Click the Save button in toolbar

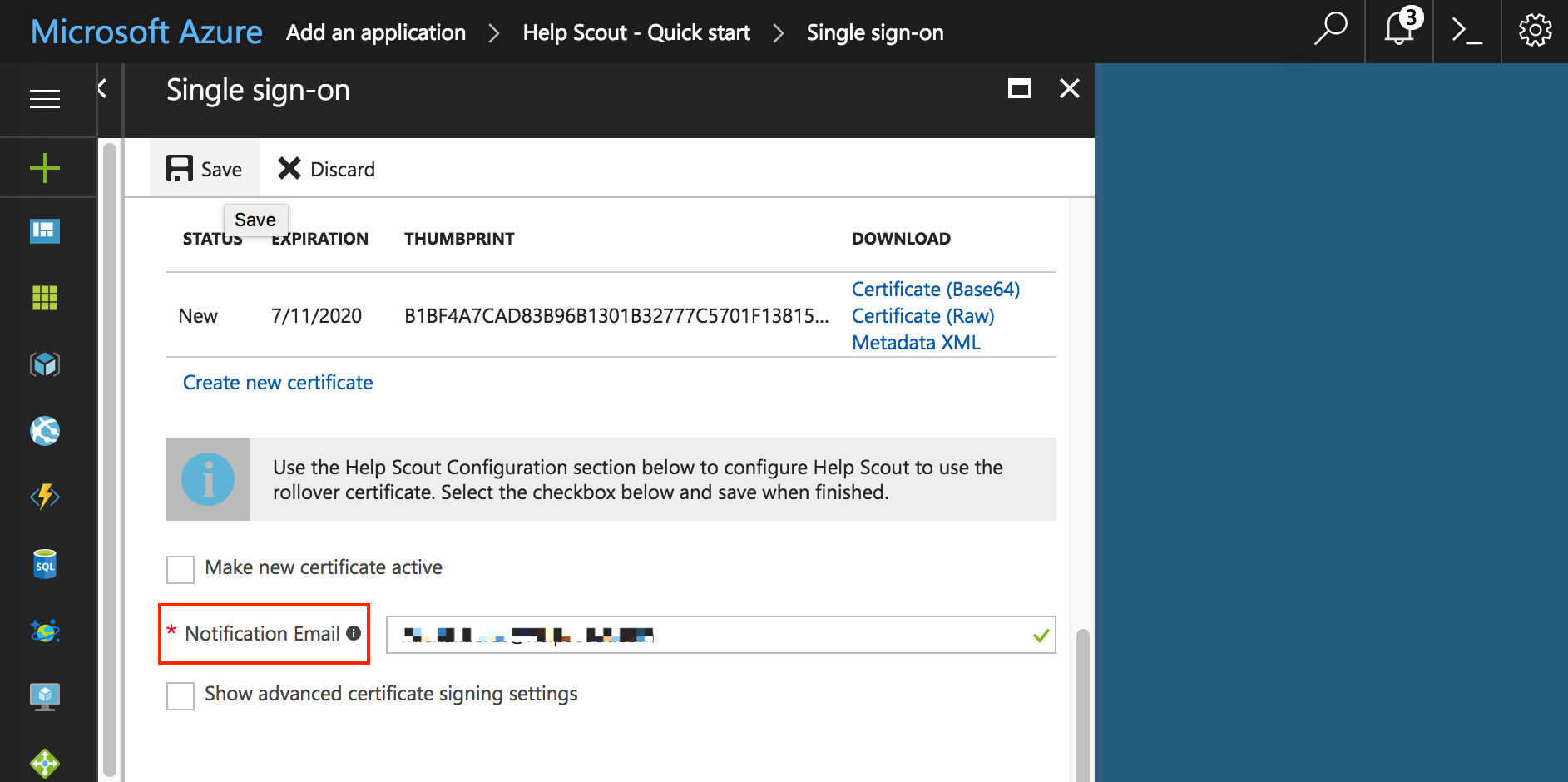[205, 169]
